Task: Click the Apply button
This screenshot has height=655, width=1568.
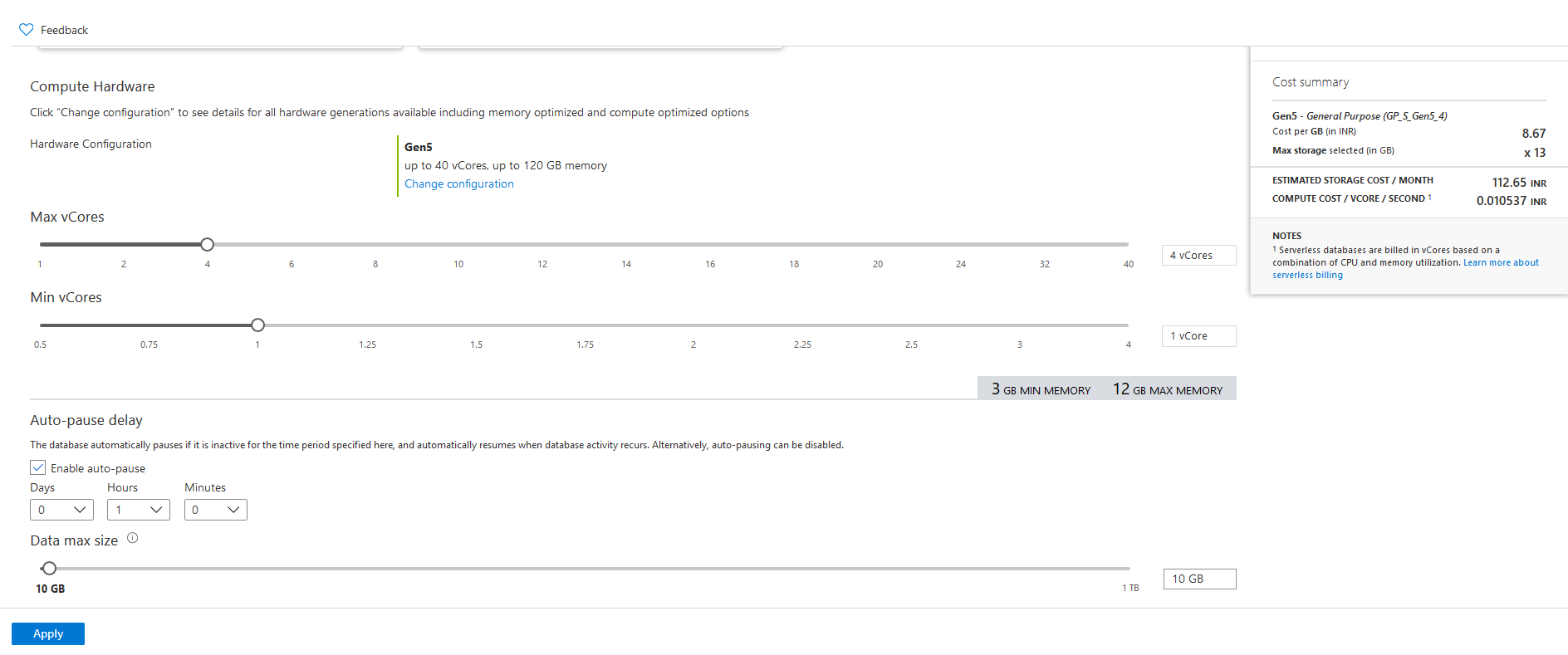Action: point(48,633)
